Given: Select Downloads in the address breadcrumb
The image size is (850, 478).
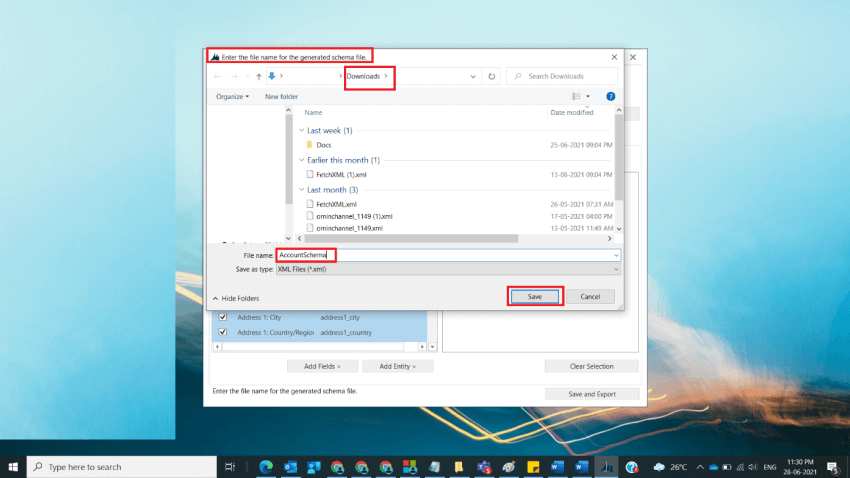Looking at the screenshot, I should [363, 76].
